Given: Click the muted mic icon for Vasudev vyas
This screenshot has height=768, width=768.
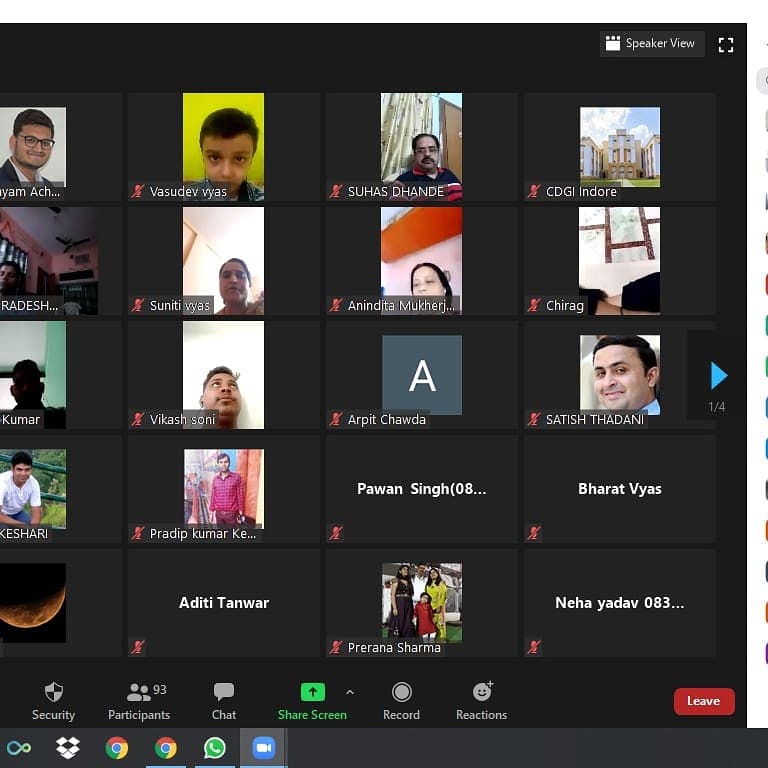Looking at the screenshot, I should [138, 191].
